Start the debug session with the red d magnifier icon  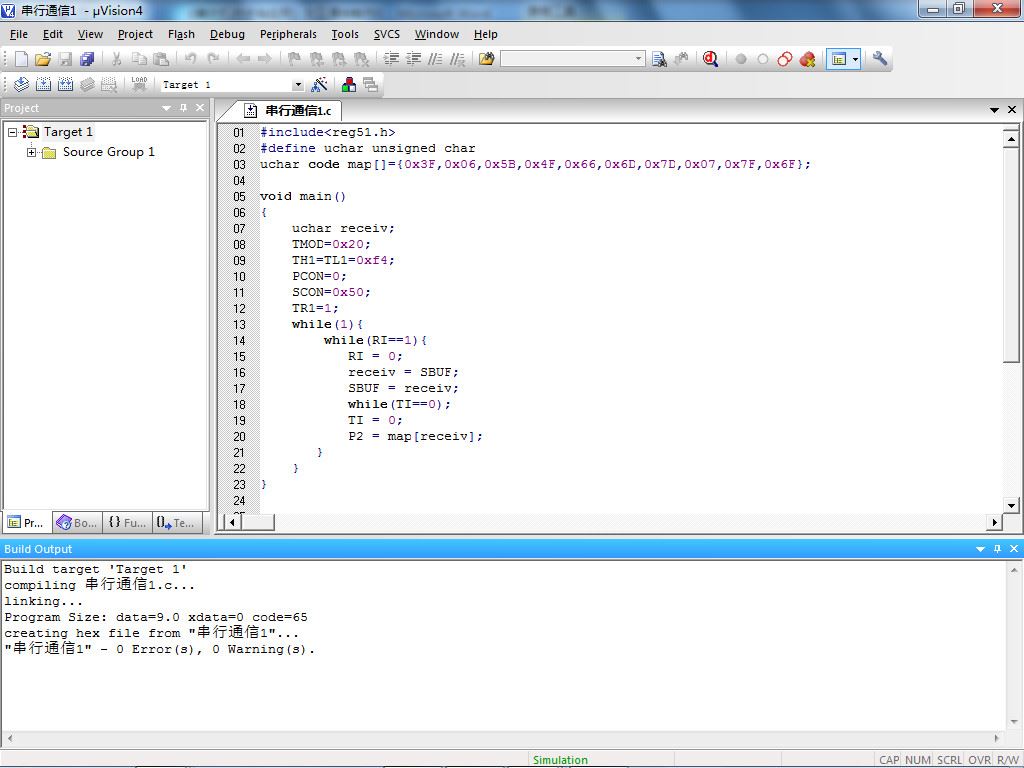coord(711,59)
